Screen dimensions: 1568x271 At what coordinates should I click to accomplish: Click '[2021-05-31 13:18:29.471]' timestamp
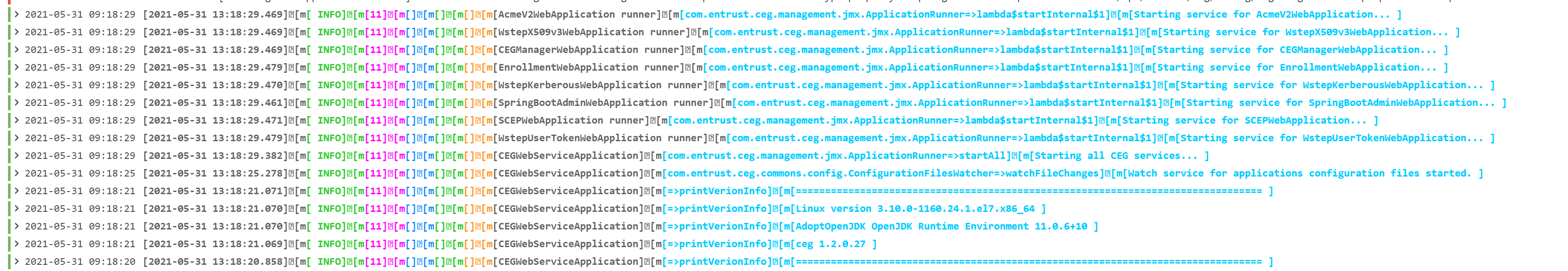click(x=216, y=120)
